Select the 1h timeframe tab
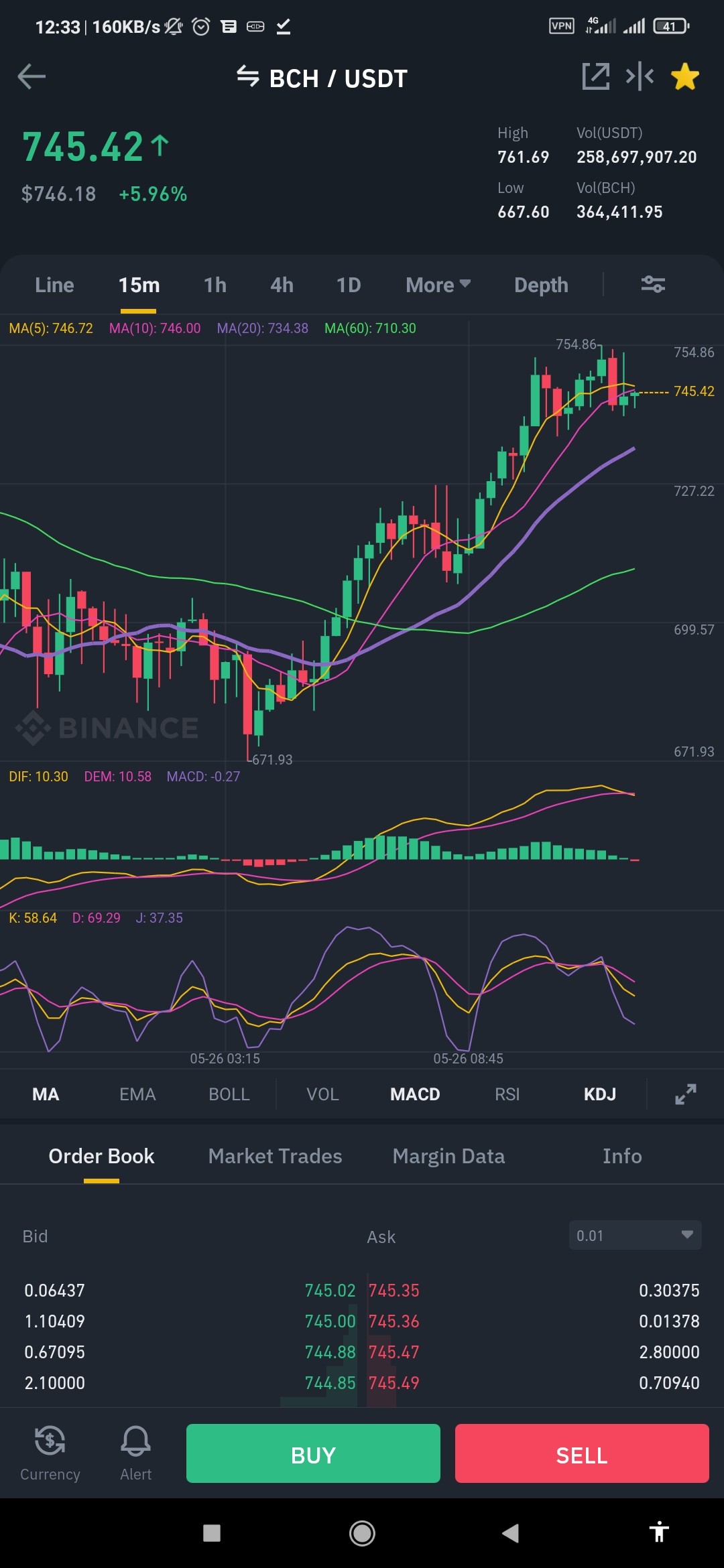This screenshot has width=724, height=1568. coord(215,285)
